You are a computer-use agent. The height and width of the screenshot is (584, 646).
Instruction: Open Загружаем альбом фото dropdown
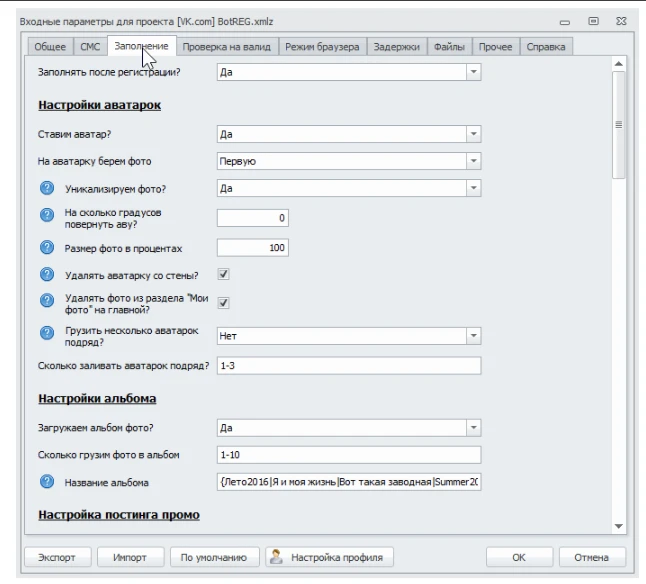(x=473, y=427)
